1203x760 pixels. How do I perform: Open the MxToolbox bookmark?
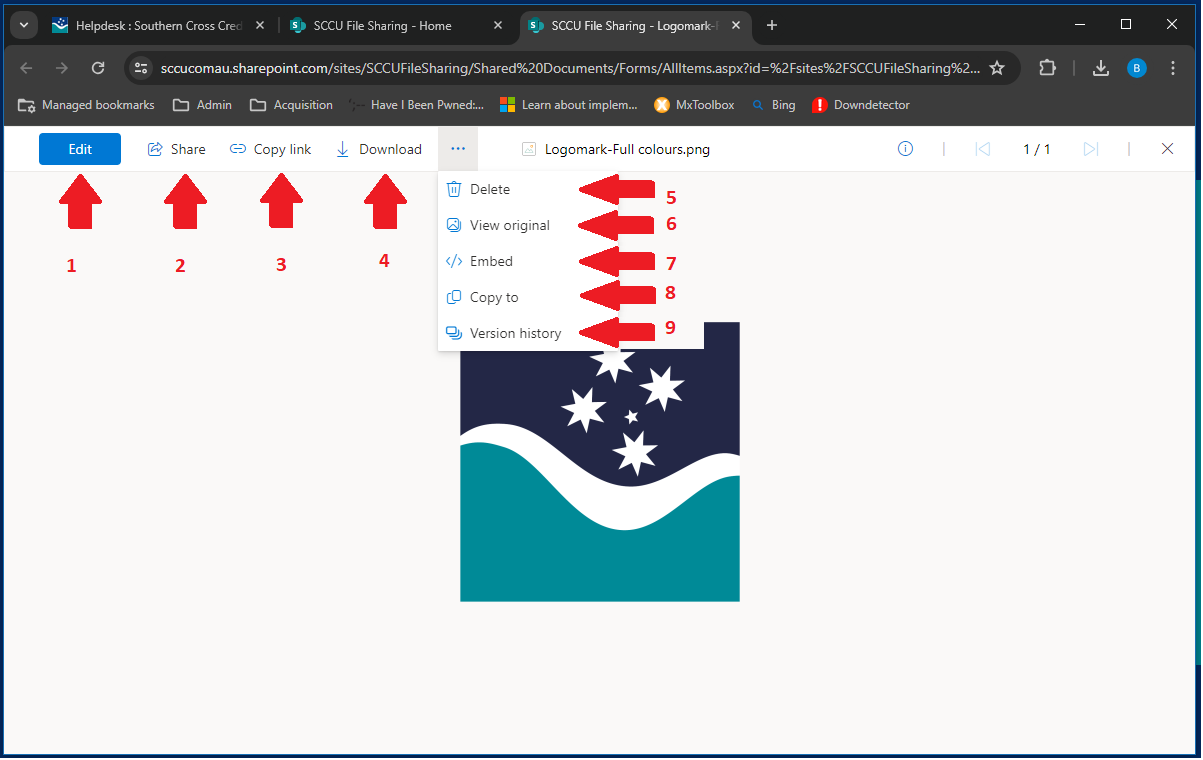694,105
